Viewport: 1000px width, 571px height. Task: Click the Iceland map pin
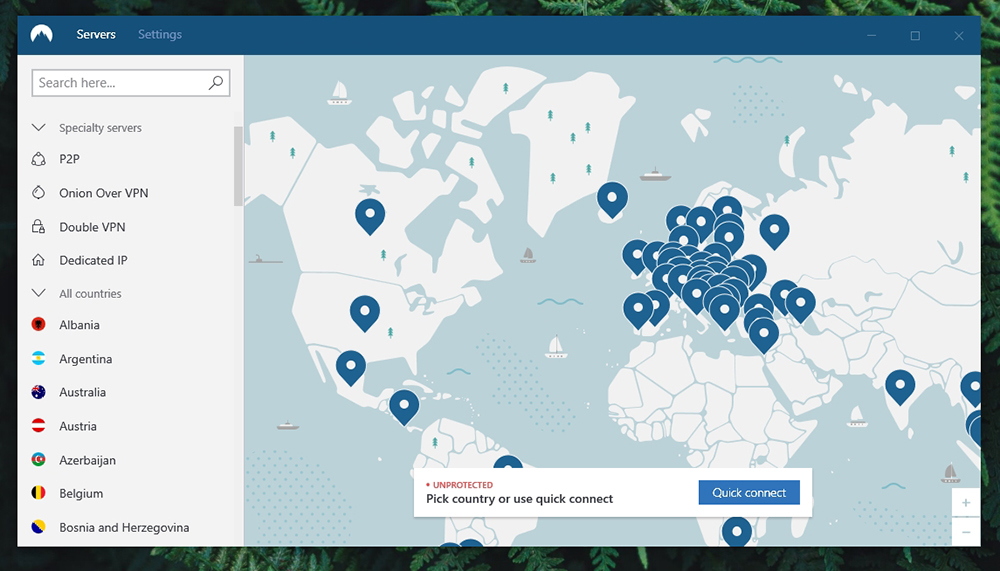(x=612, y=198)
